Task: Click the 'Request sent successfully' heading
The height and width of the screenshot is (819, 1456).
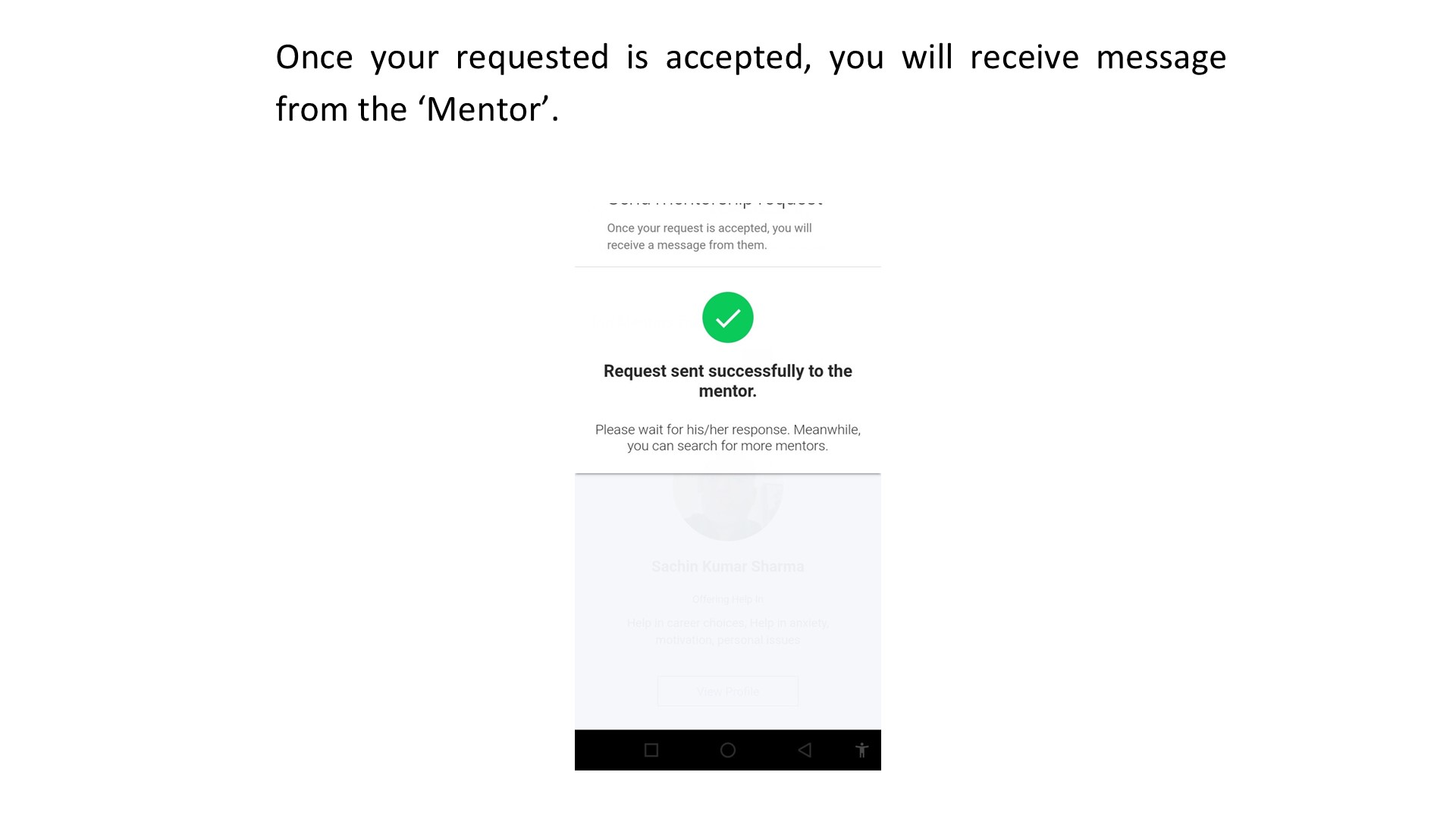Action: coord(728,381)
